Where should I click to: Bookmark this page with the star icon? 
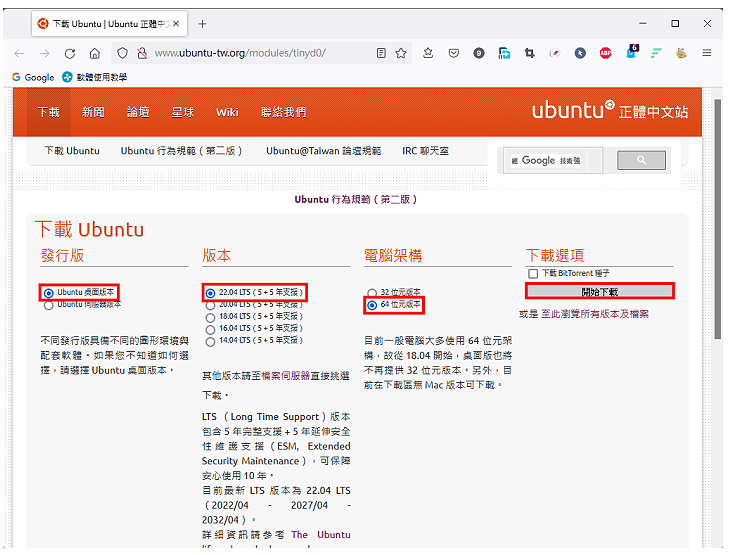click(x=401, y=53)
